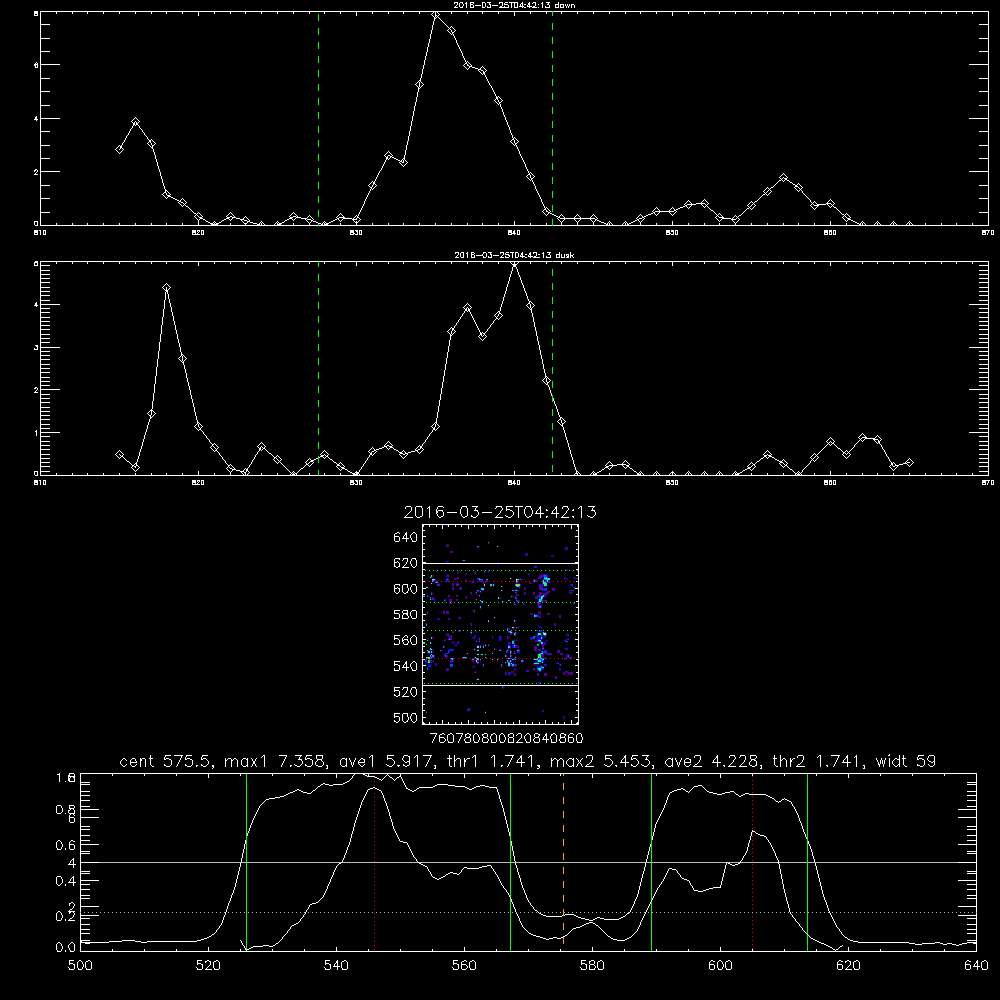The width and height of the screenshot is (1000, 1000).
Task: Select the 'widt 59' value
Action: click(906, 761)
